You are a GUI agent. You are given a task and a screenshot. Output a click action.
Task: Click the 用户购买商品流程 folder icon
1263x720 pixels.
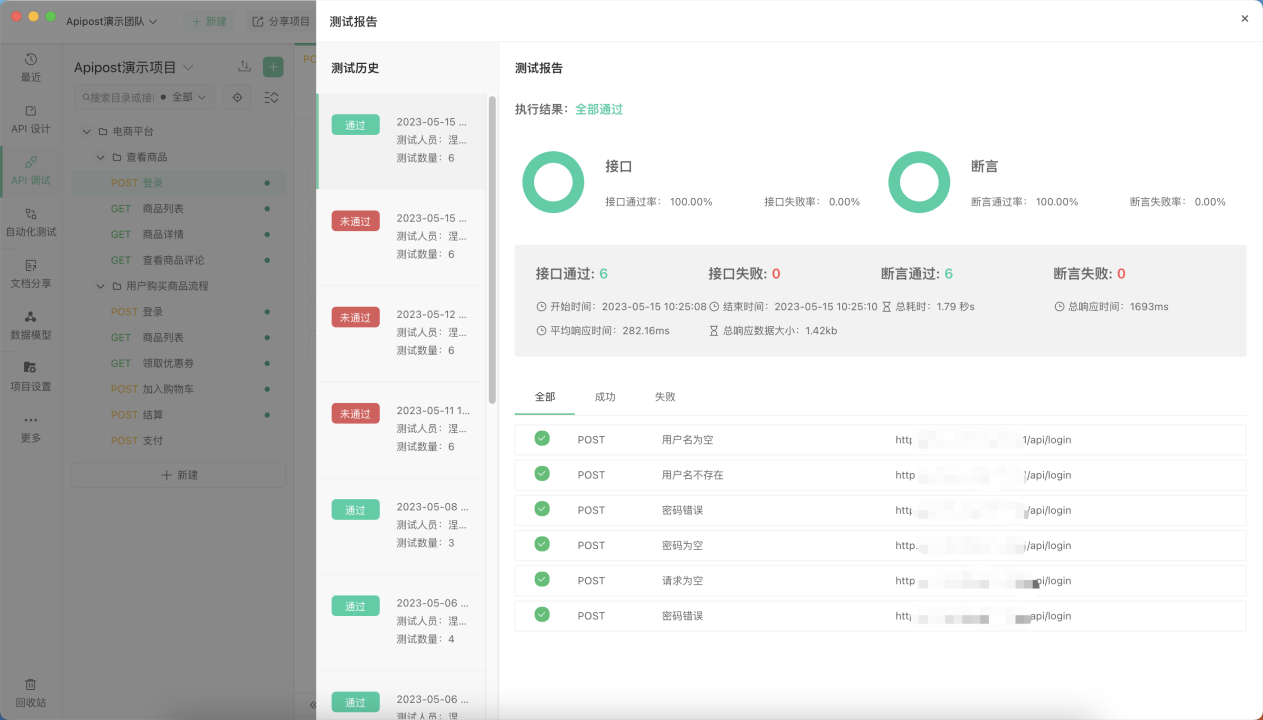116,286
